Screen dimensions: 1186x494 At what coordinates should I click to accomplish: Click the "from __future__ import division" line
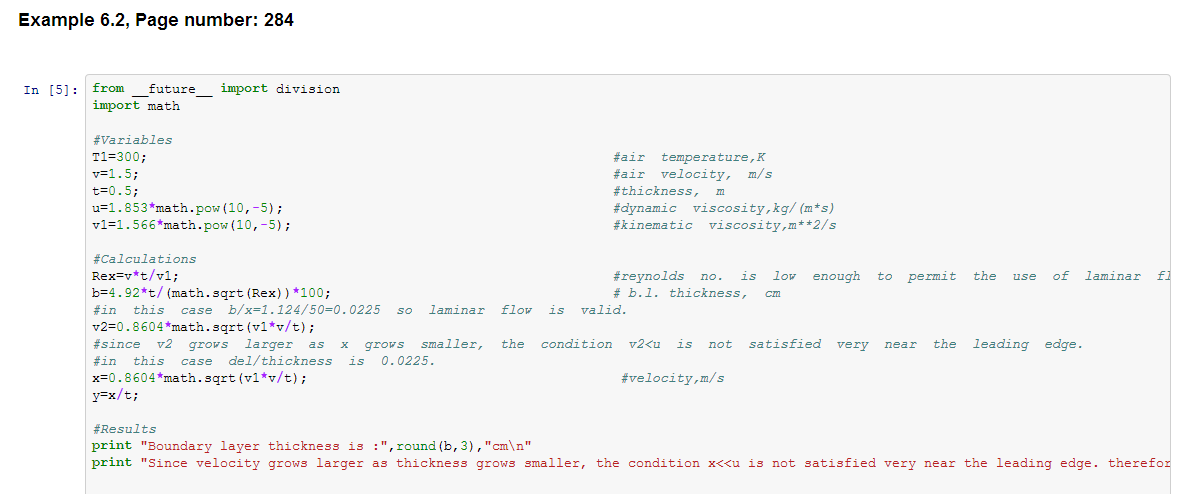pyautogui.click(x=215, y=89)
